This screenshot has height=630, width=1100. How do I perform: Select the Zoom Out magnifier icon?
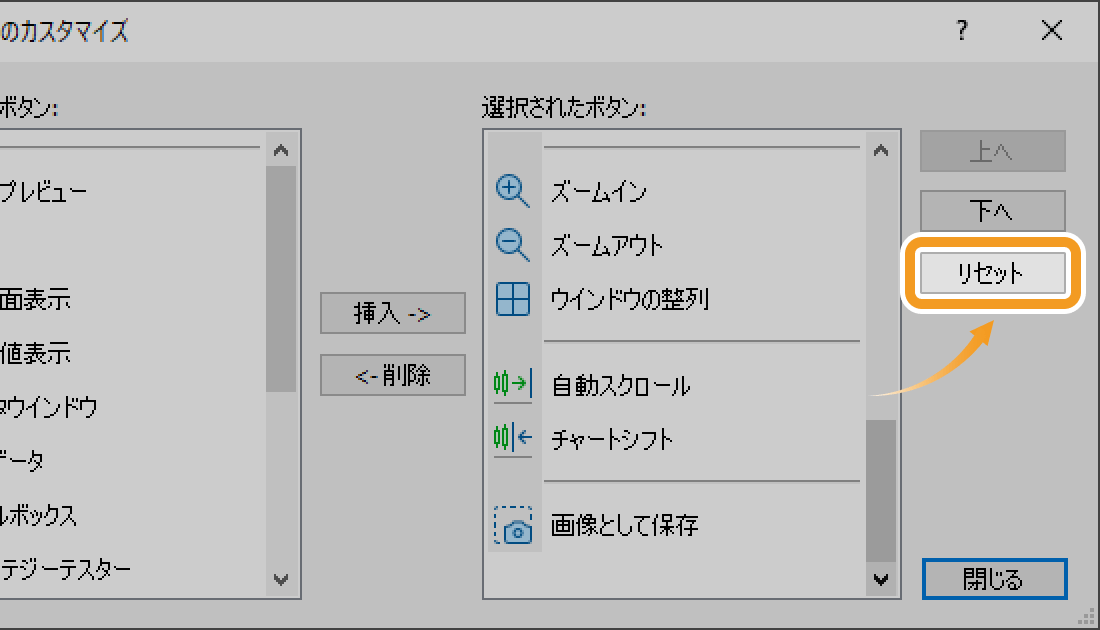512,245
